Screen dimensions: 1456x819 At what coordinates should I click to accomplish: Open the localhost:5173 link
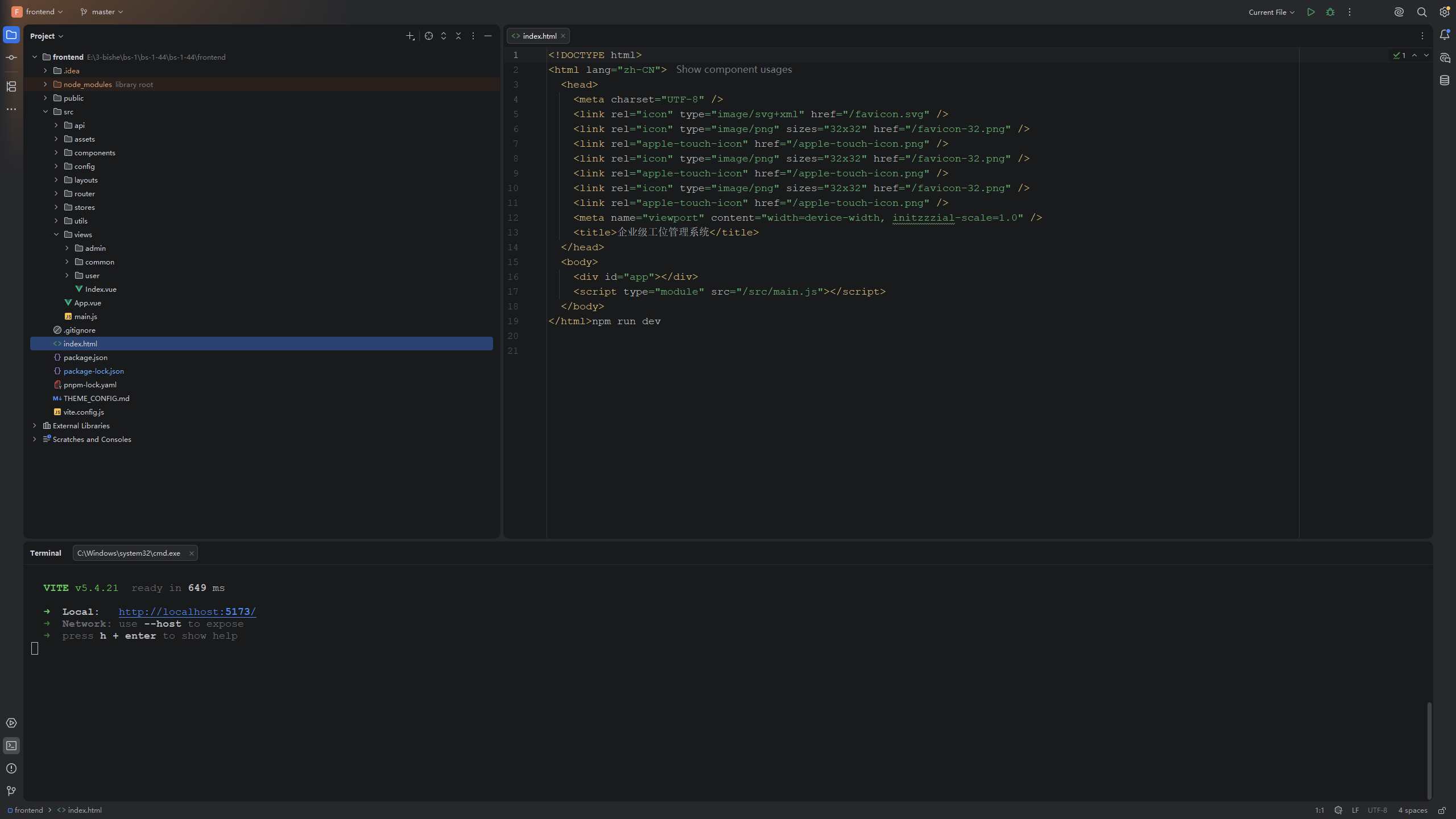[x=187, y=611]
